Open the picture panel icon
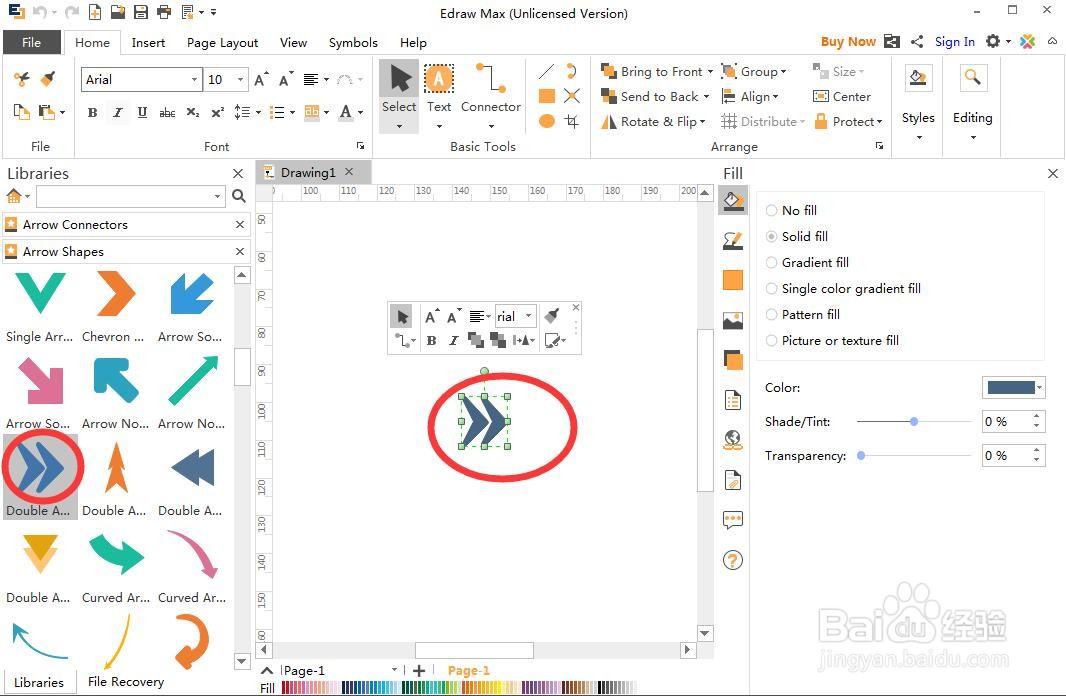This screenshot has width=1066, height=696. (733, 320)
